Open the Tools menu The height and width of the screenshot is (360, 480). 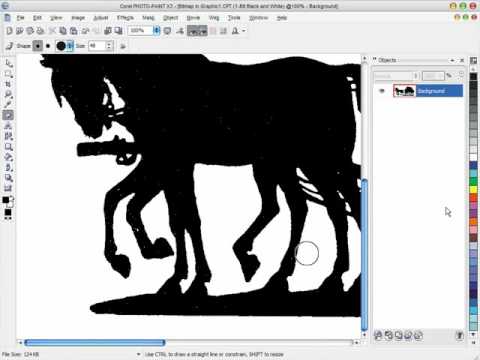(x=234, y=18)
